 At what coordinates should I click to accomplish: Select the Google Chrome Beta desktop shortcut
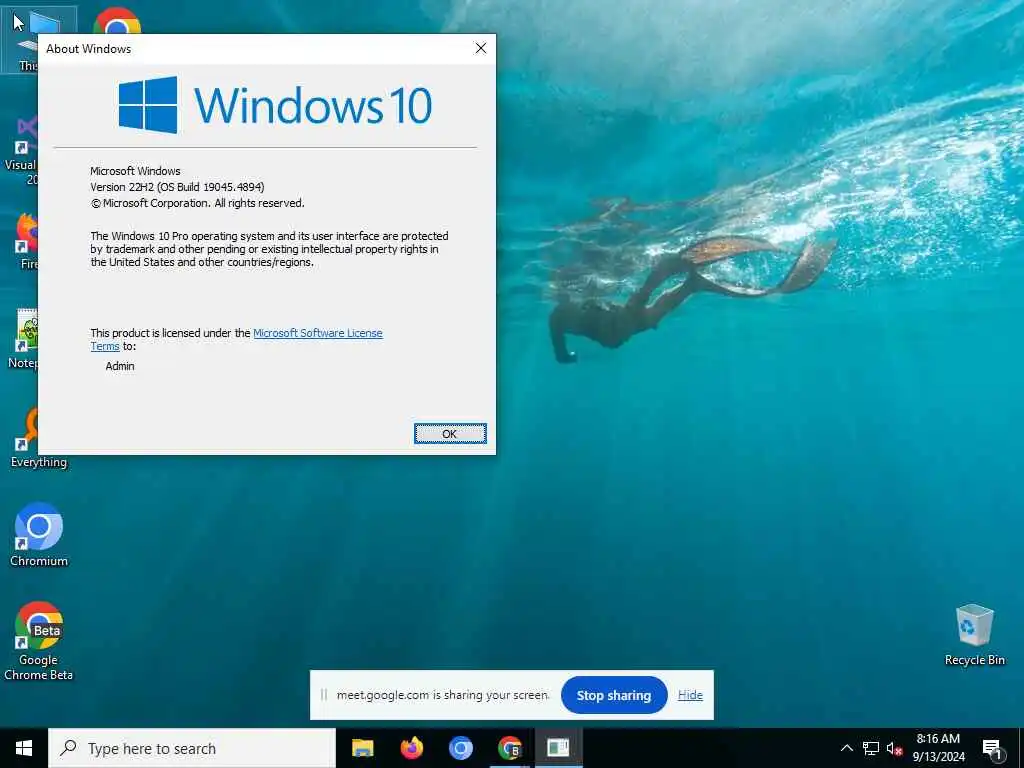[x=39, y=641]
